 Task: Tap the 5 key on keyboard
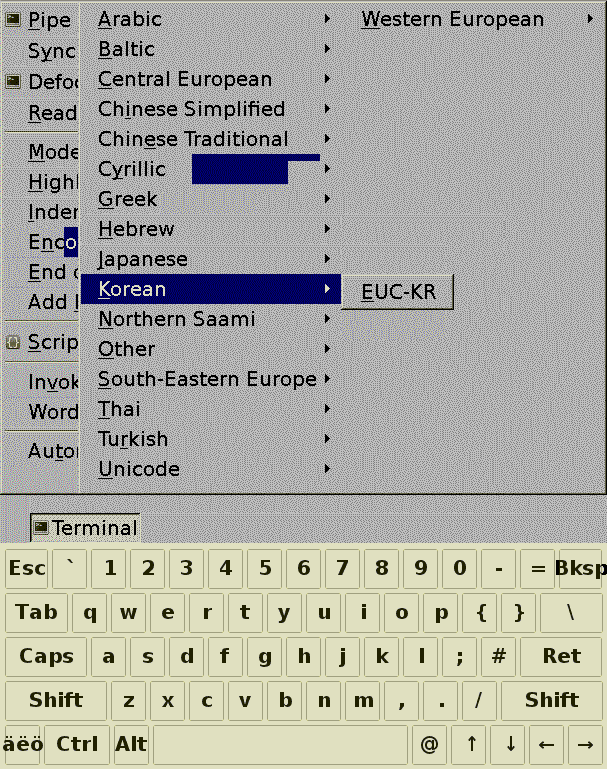[x=265, y=568]
